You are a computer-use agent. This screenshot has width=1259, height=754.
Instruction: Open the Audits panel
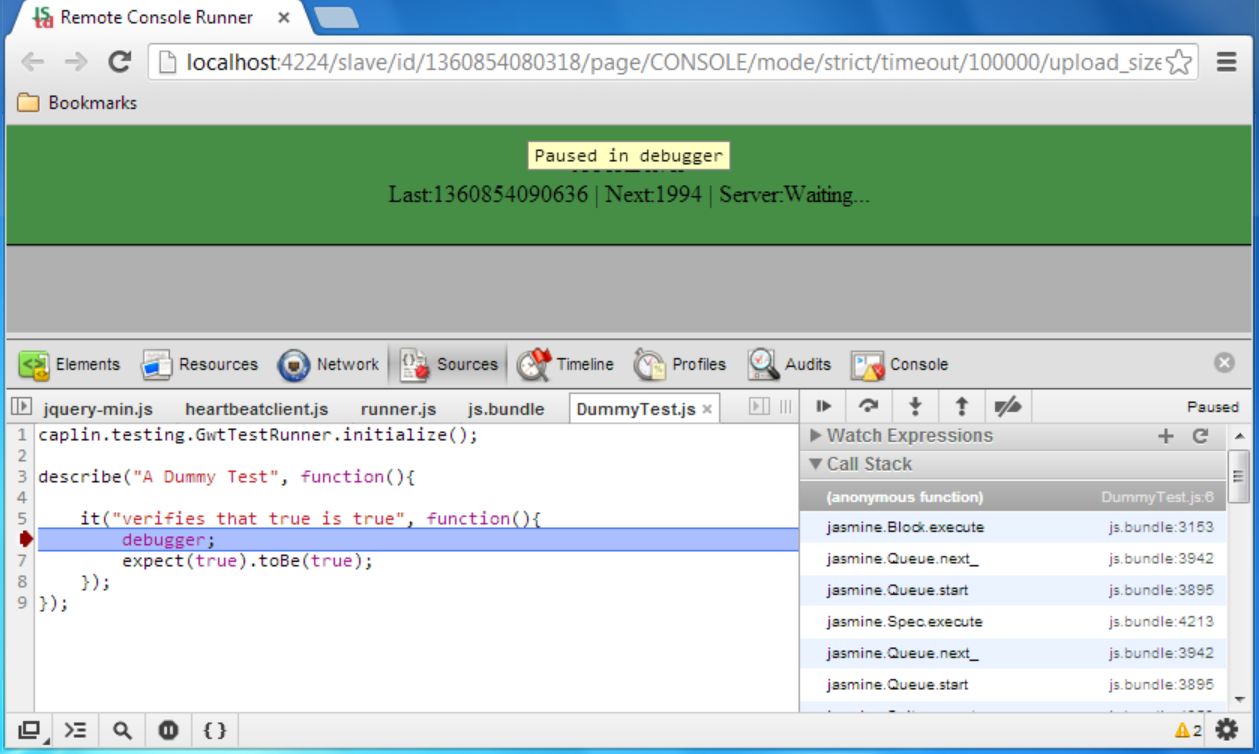[x=790, y=365]
